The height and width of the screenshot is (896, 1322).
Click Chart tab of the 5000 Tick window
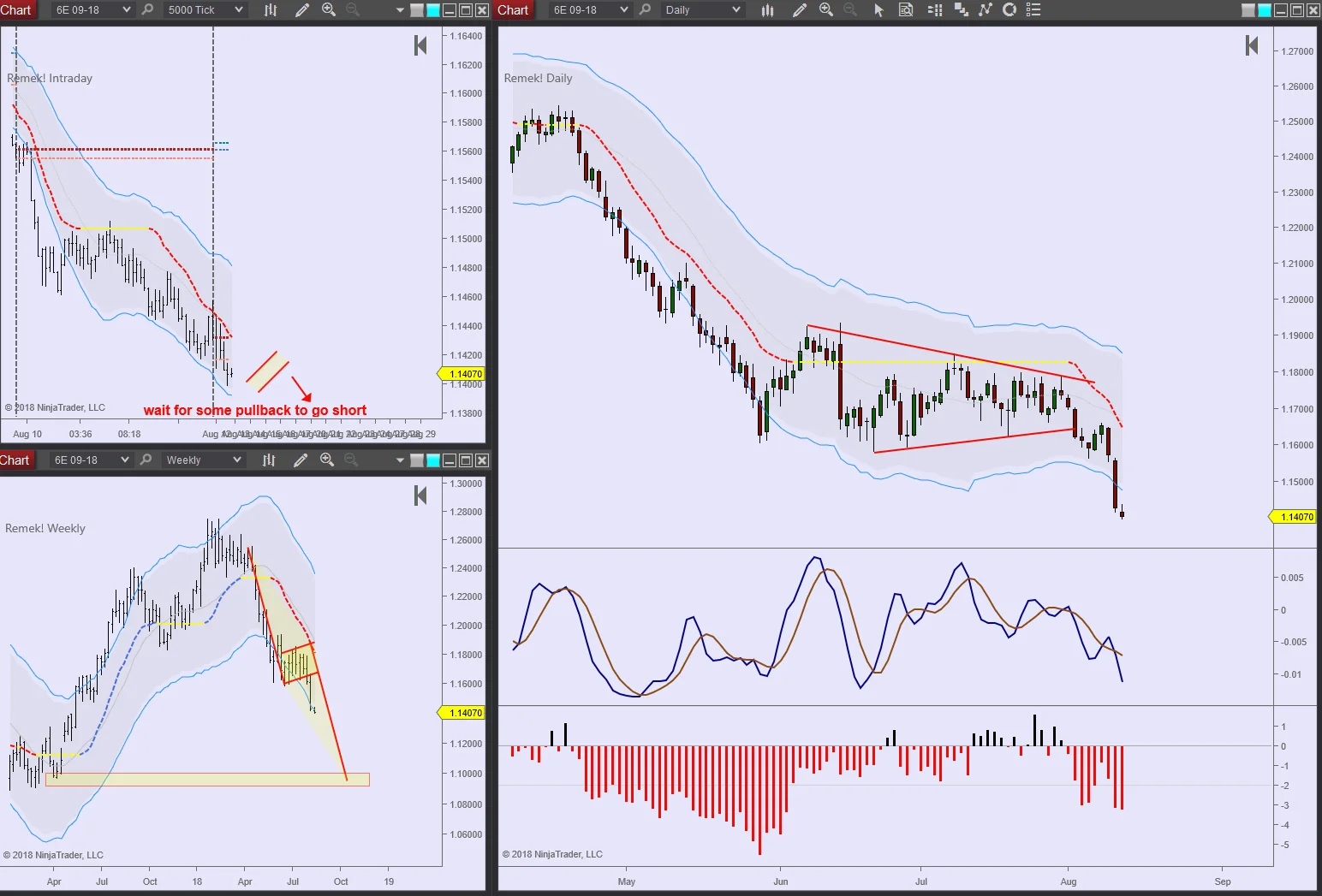coord(16,10)
